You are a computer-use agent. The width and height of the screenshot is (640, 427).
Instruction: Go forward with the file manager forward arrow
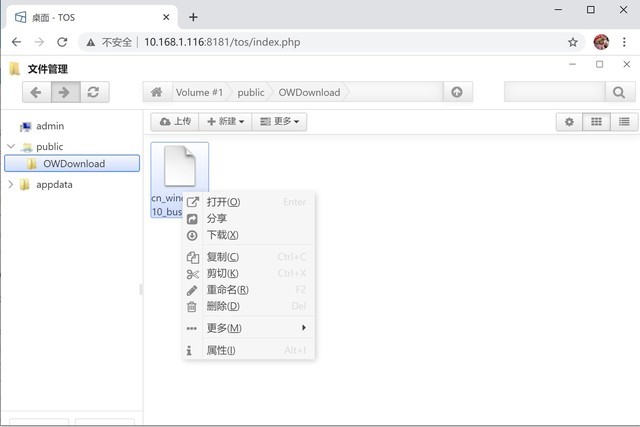pyautogui.click(x=65, y=92)
